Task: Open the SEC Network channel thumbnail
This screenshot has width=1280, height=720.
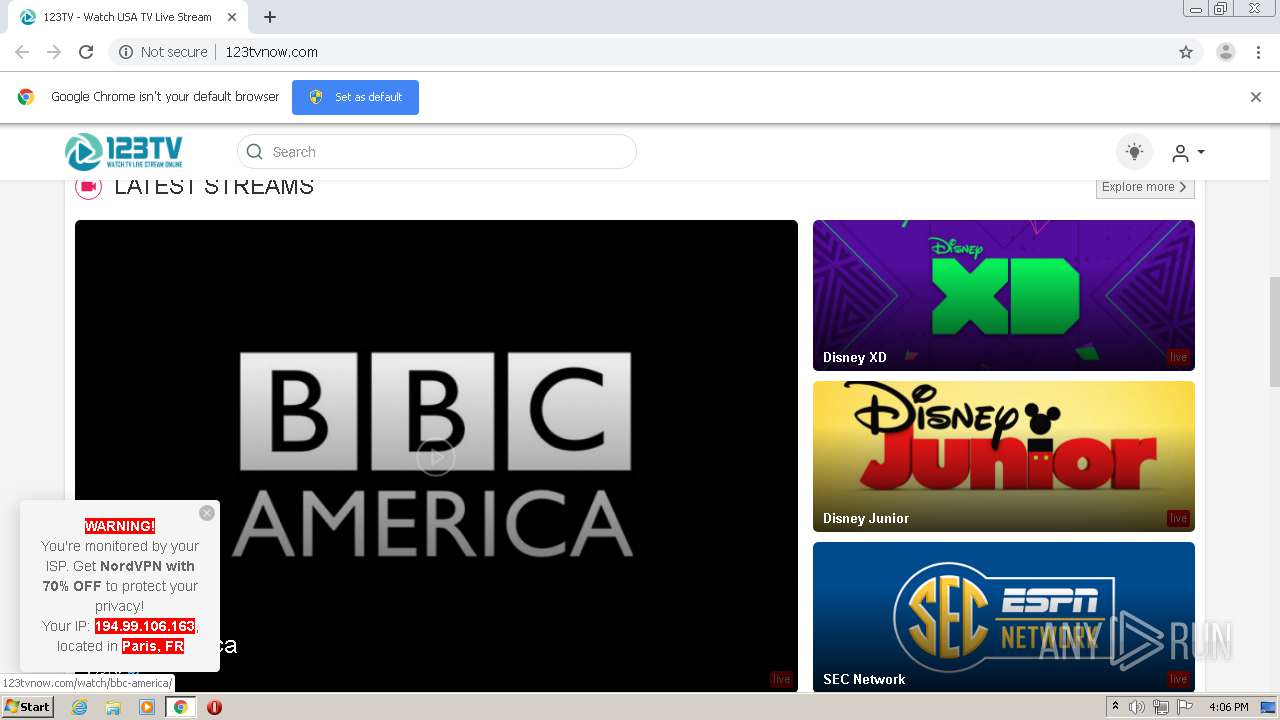Action: pos(1004,617)
